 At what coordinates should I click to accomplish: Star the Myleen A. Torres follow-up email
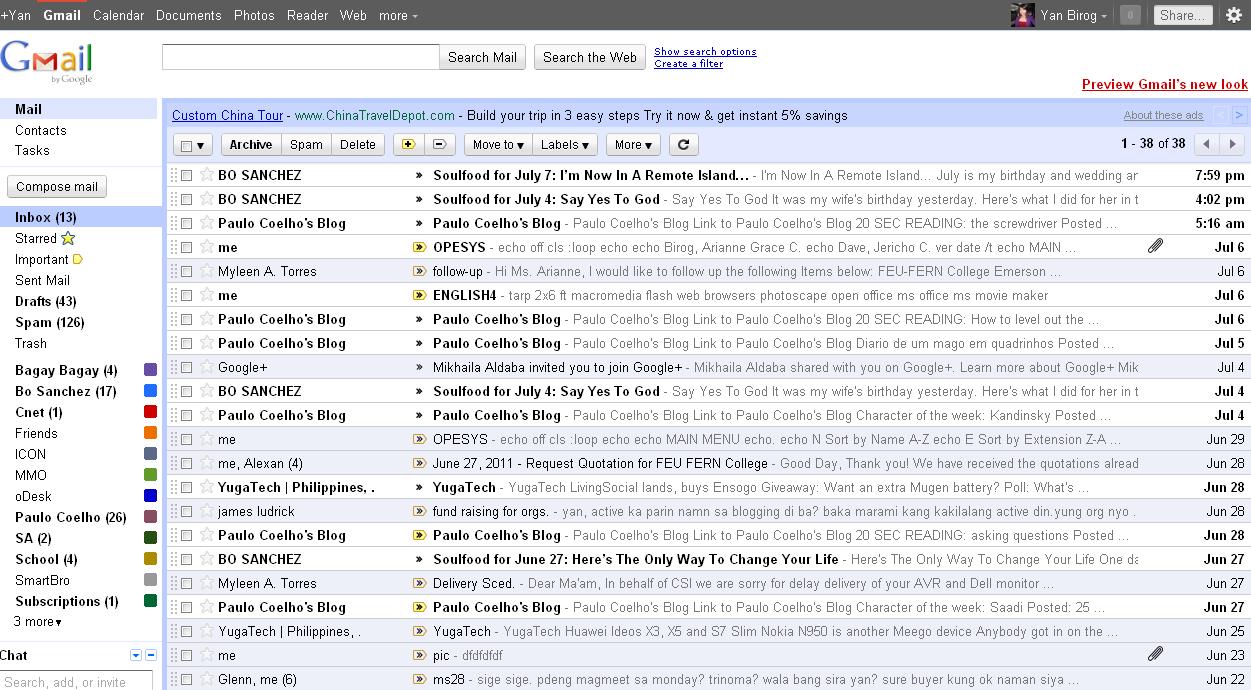pyautogui.click(x=207, y=271)
